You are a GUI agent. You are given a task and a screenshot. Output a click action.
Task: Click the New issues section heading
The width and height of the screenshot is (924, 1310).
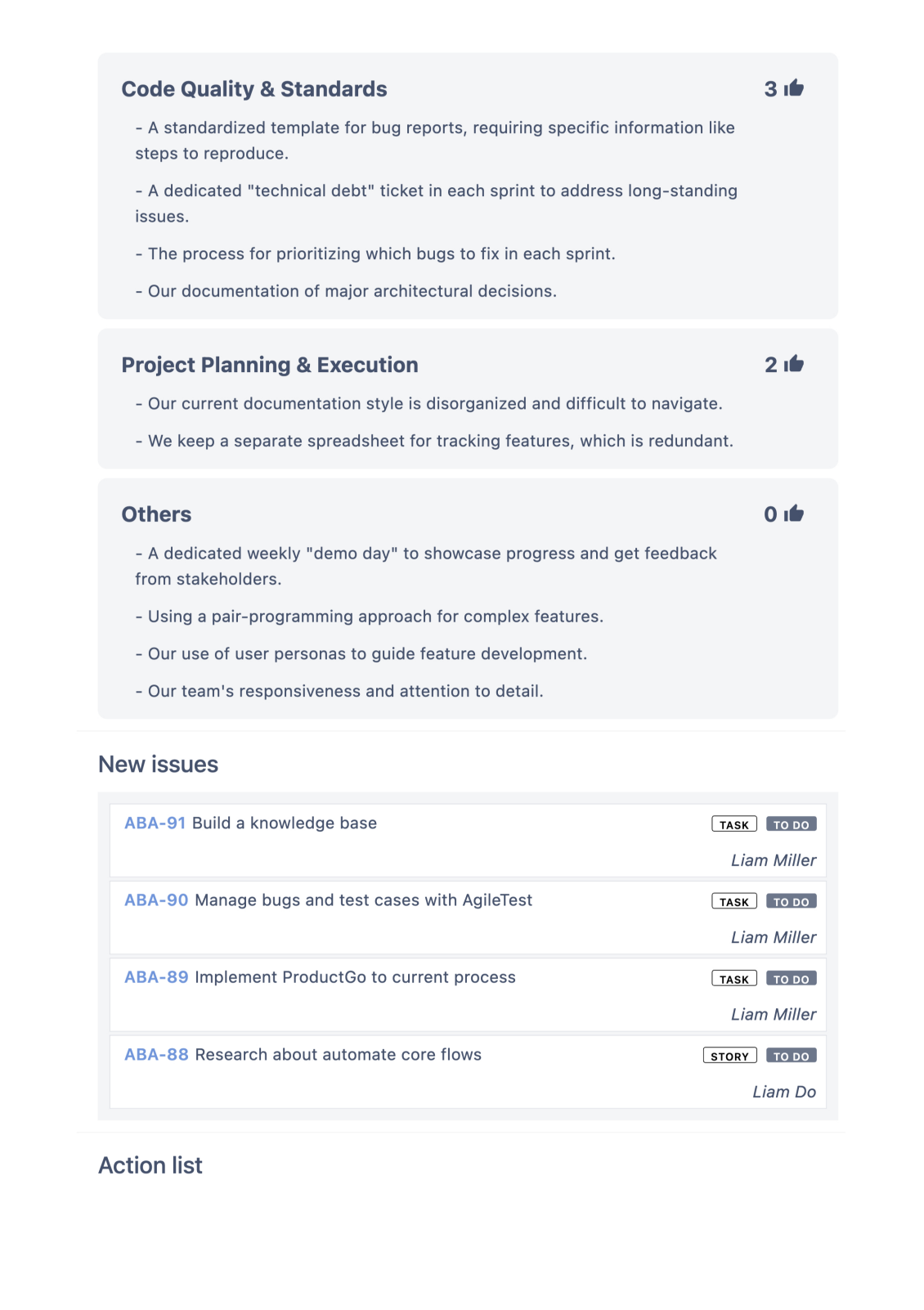(159, 765)
